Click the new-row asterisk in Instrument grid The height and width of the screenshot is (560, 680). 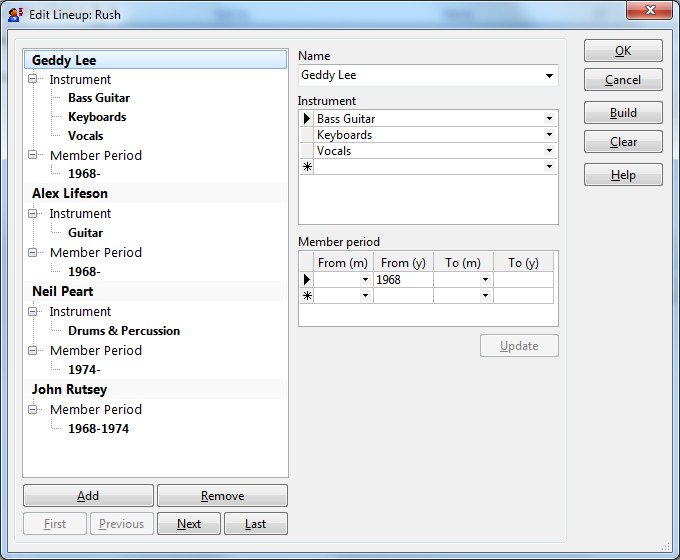pyautogui.click(x=307, y=167)
